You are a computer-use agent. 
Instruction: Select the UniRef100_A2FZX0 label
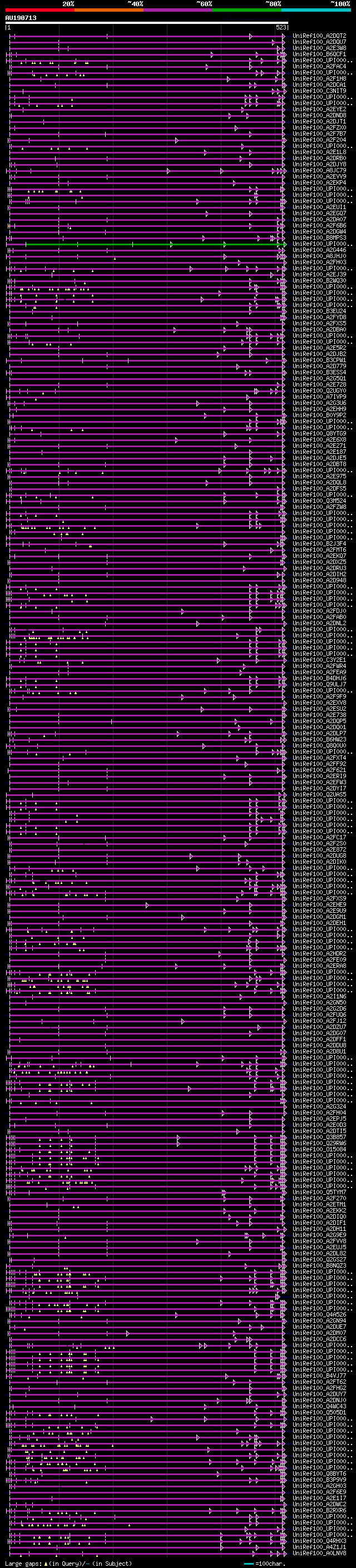tap(319, 128)
